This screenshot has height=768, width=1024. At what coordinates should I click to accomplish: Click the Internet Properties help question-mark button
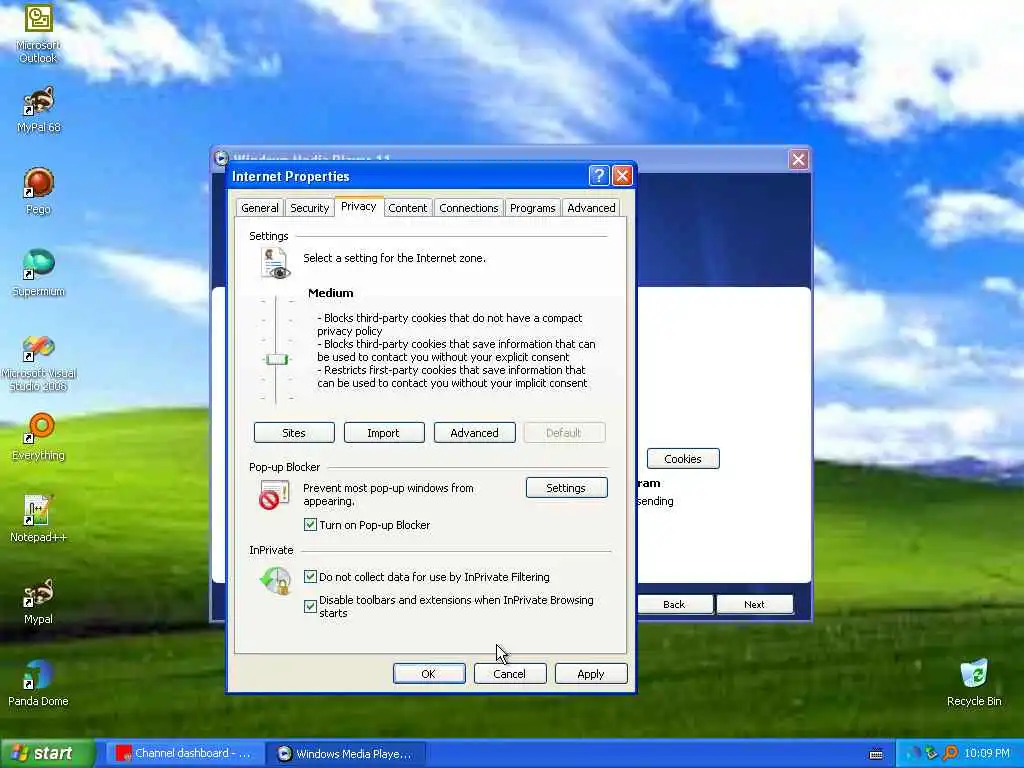pos(598,176)
